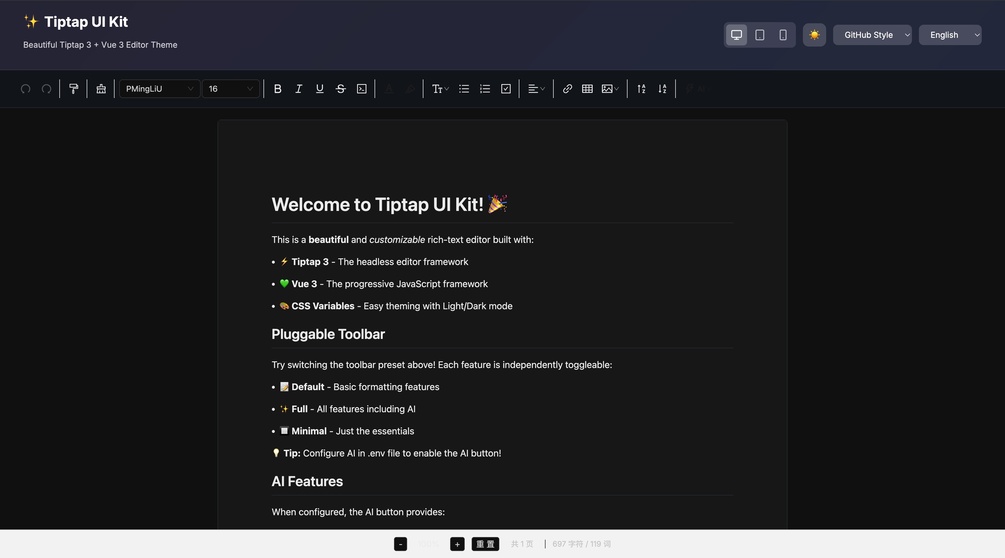Toggle strikethrough formatting

[x=340, y=89]
